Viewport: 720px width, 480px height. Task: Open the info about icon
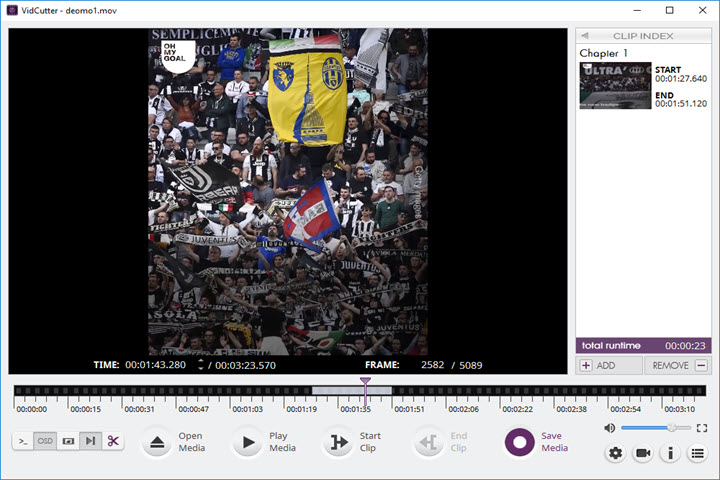[670, 453]
